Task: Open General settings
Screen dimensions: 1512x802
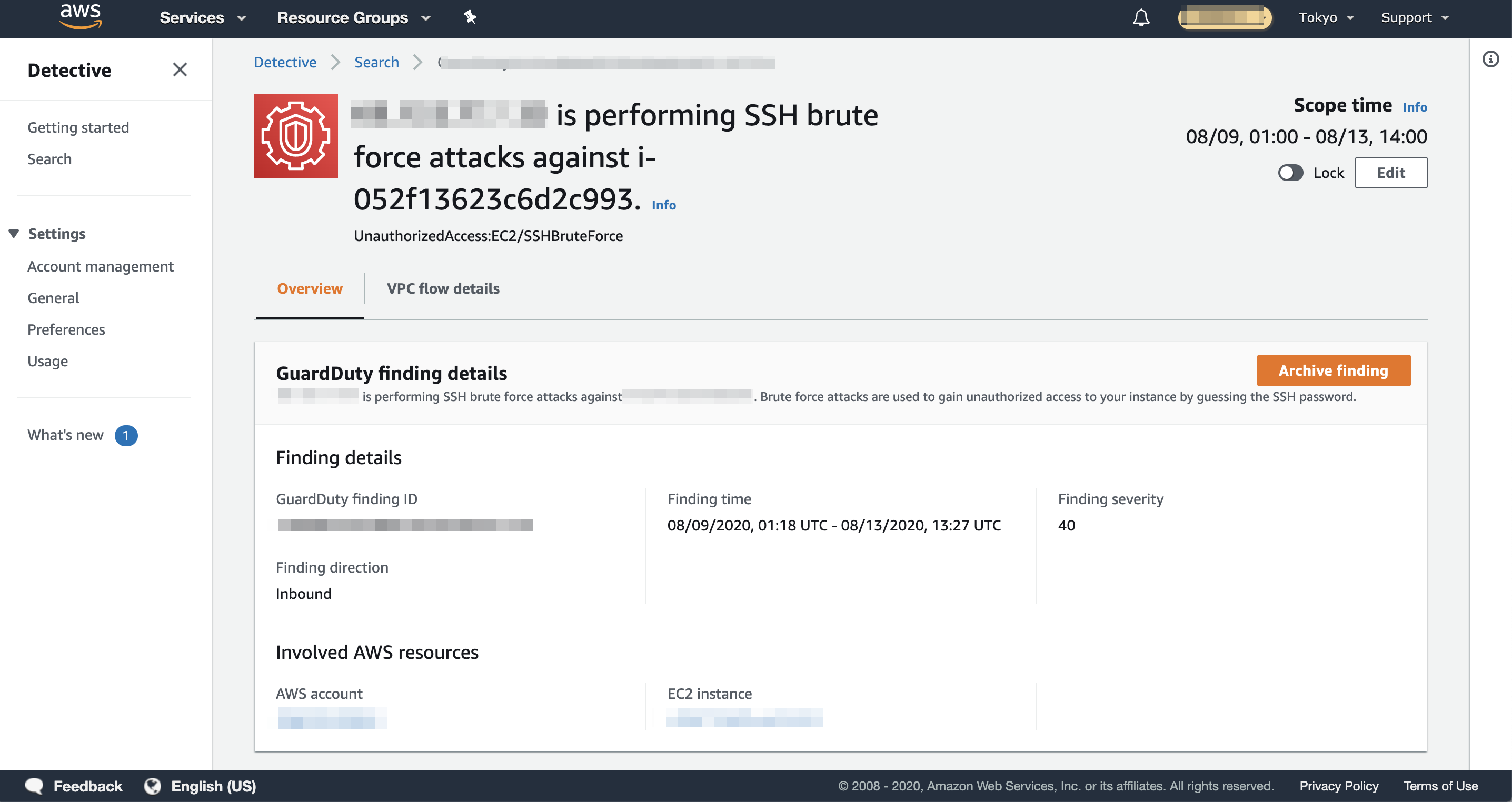Action: [x=53, y=298]
